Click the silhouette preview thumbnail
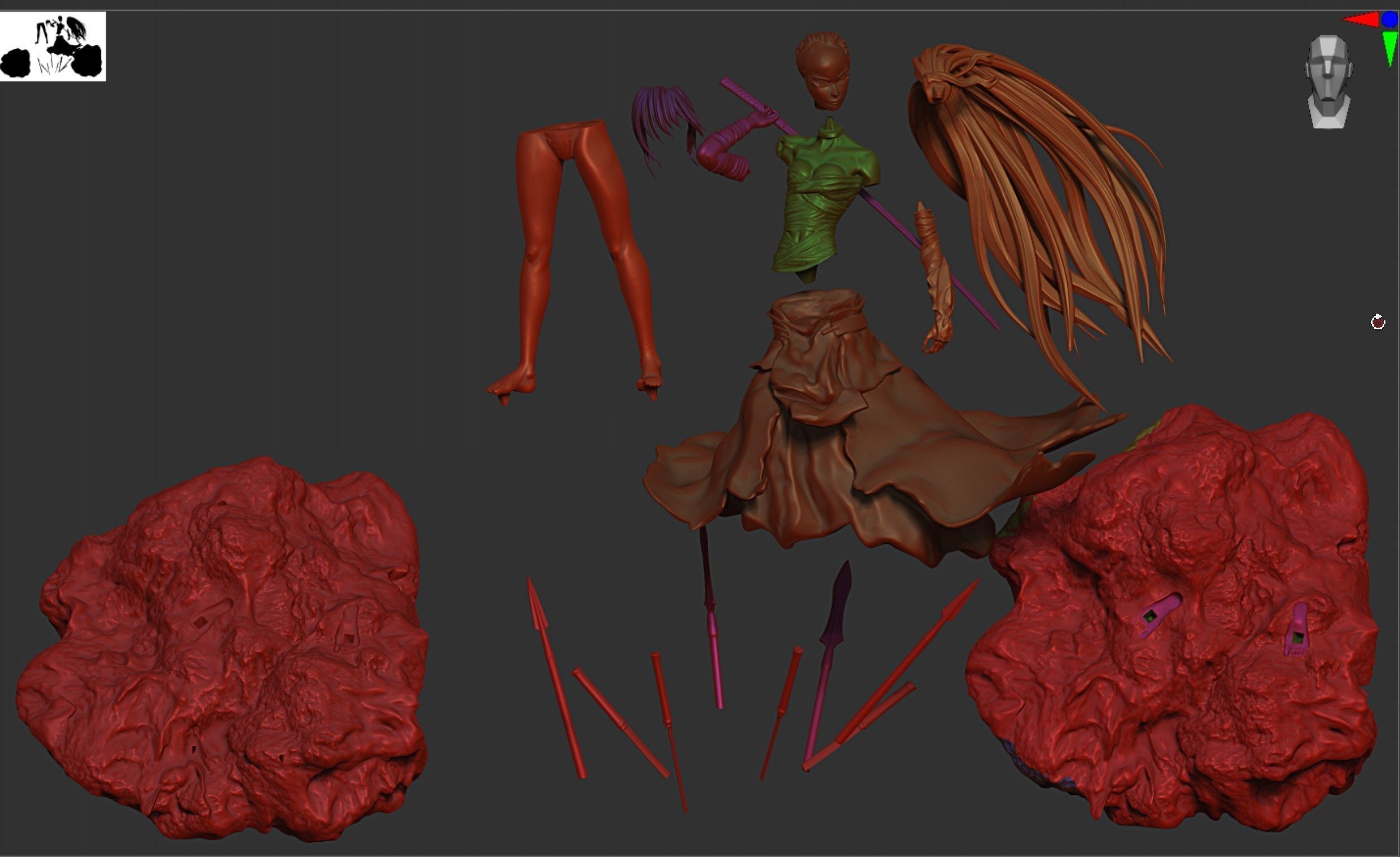The height and width of the screenshot is (857, 1400). 53,46
